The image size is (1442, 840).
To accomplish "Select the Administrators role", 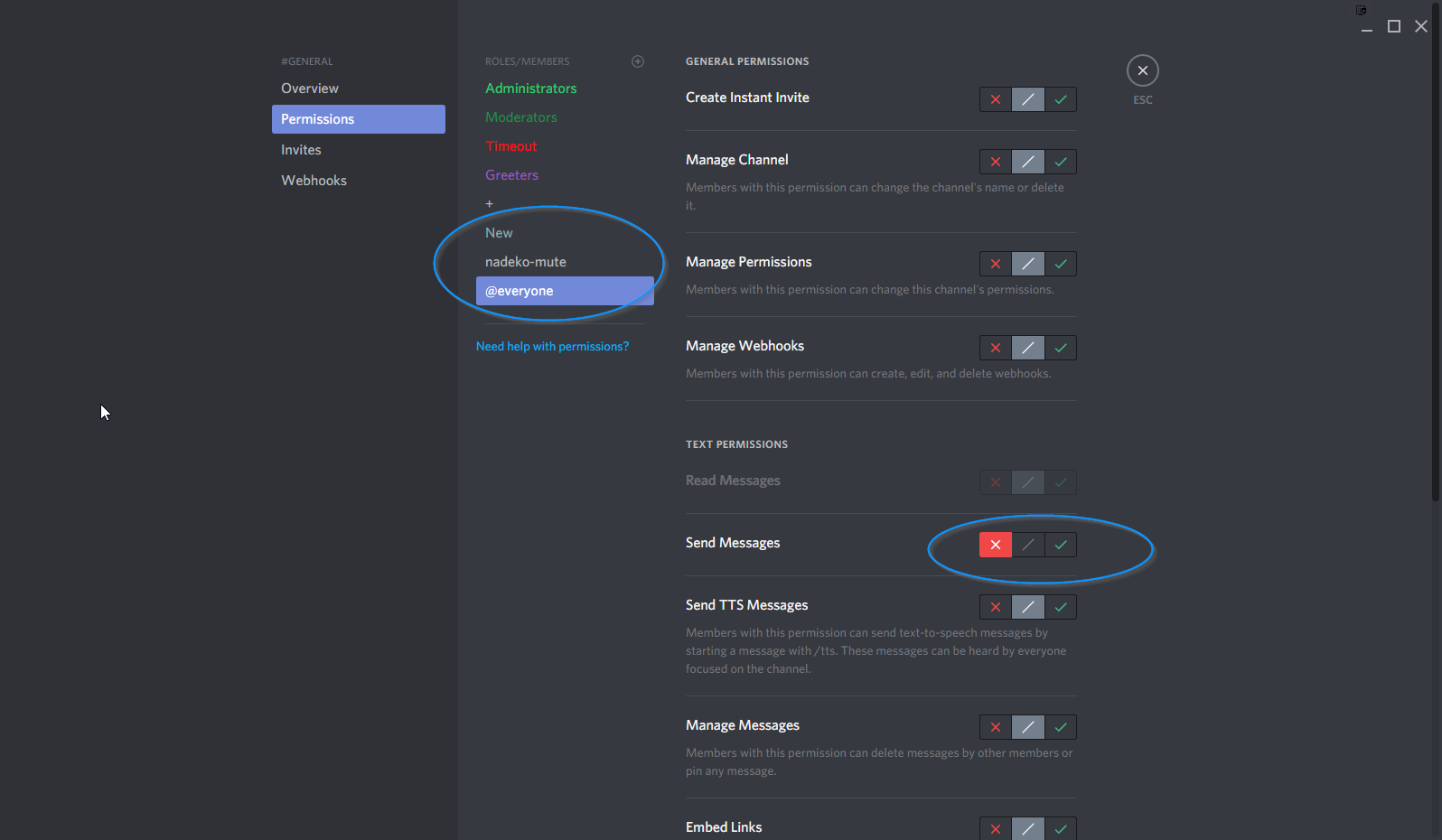I will pos(530,89).
